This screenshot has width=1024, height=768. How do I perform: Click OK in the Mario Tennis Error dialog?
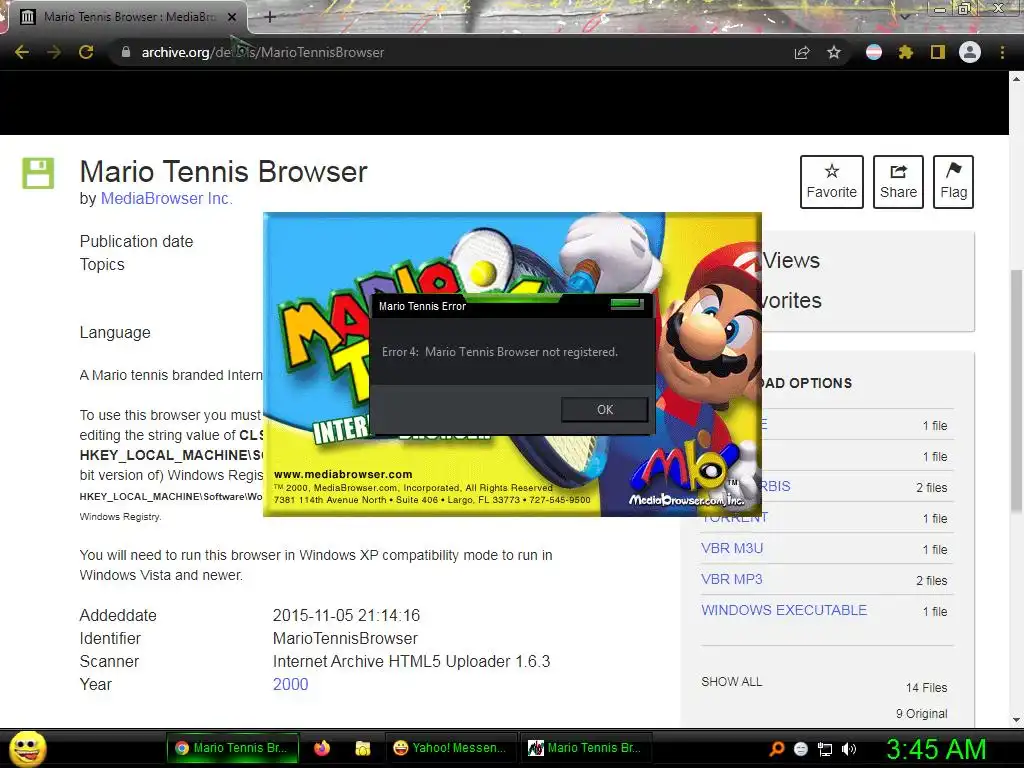(x=605, y=409)
